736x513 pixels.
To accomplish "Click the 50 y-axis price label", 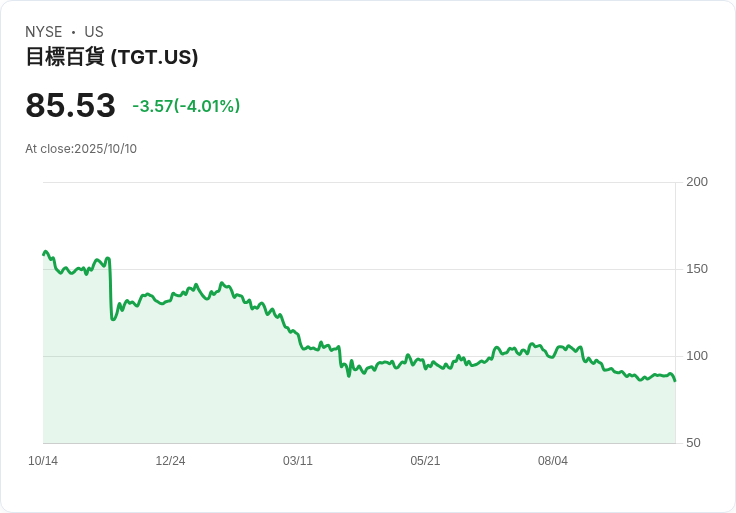I will [x=693, y=443].
